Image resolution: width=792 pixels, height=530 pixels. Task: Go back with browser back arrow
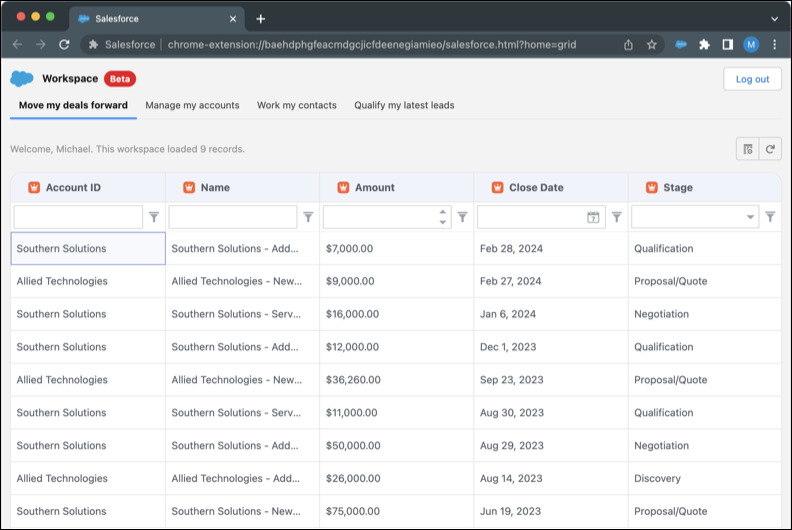(17, 44)
